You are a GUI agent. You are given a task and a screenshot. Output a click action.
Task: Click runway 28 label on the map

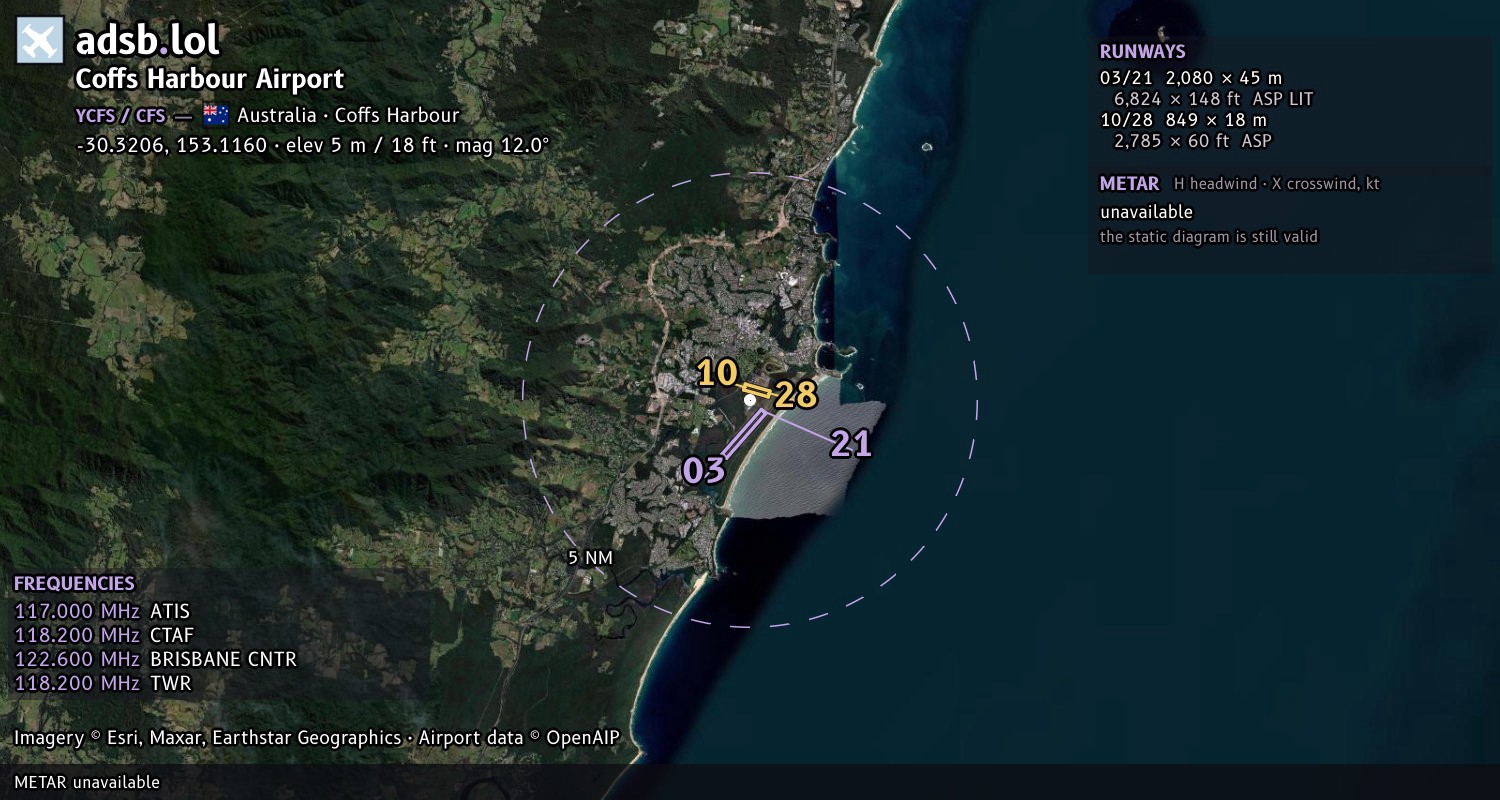pyautogui.click(x=796, y=395)
